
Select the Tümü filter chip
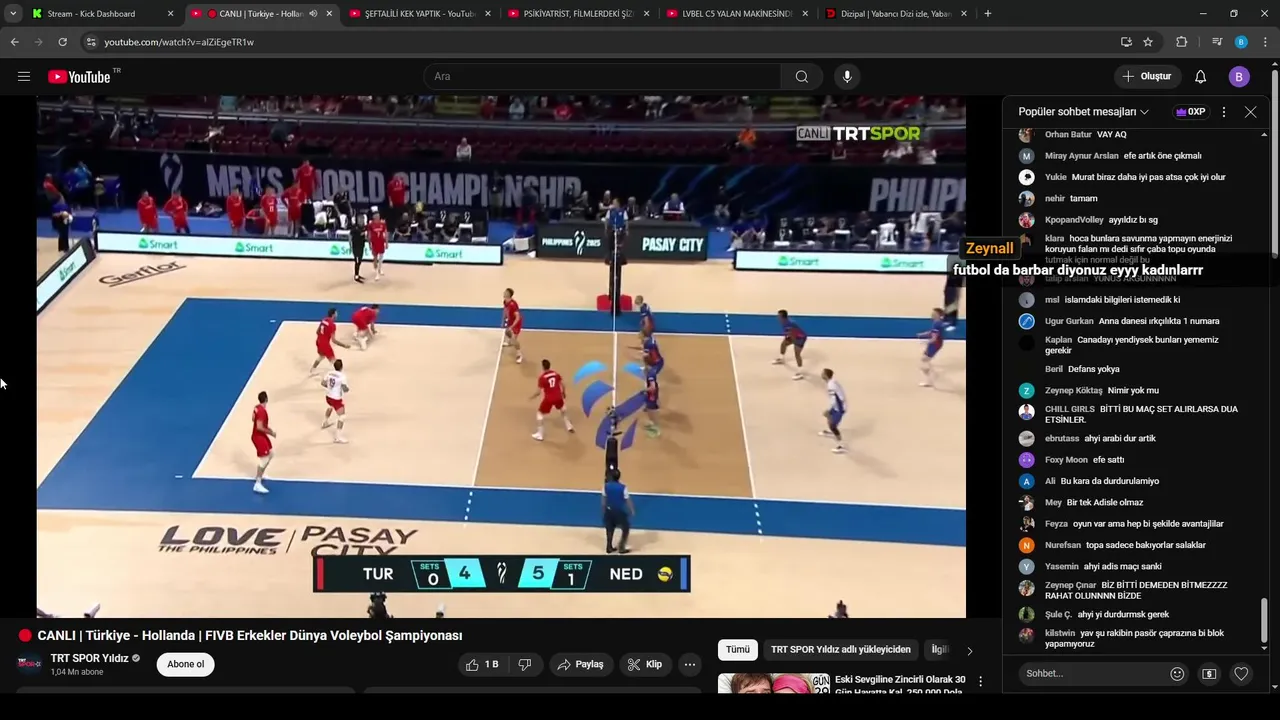tap(738, 650)
